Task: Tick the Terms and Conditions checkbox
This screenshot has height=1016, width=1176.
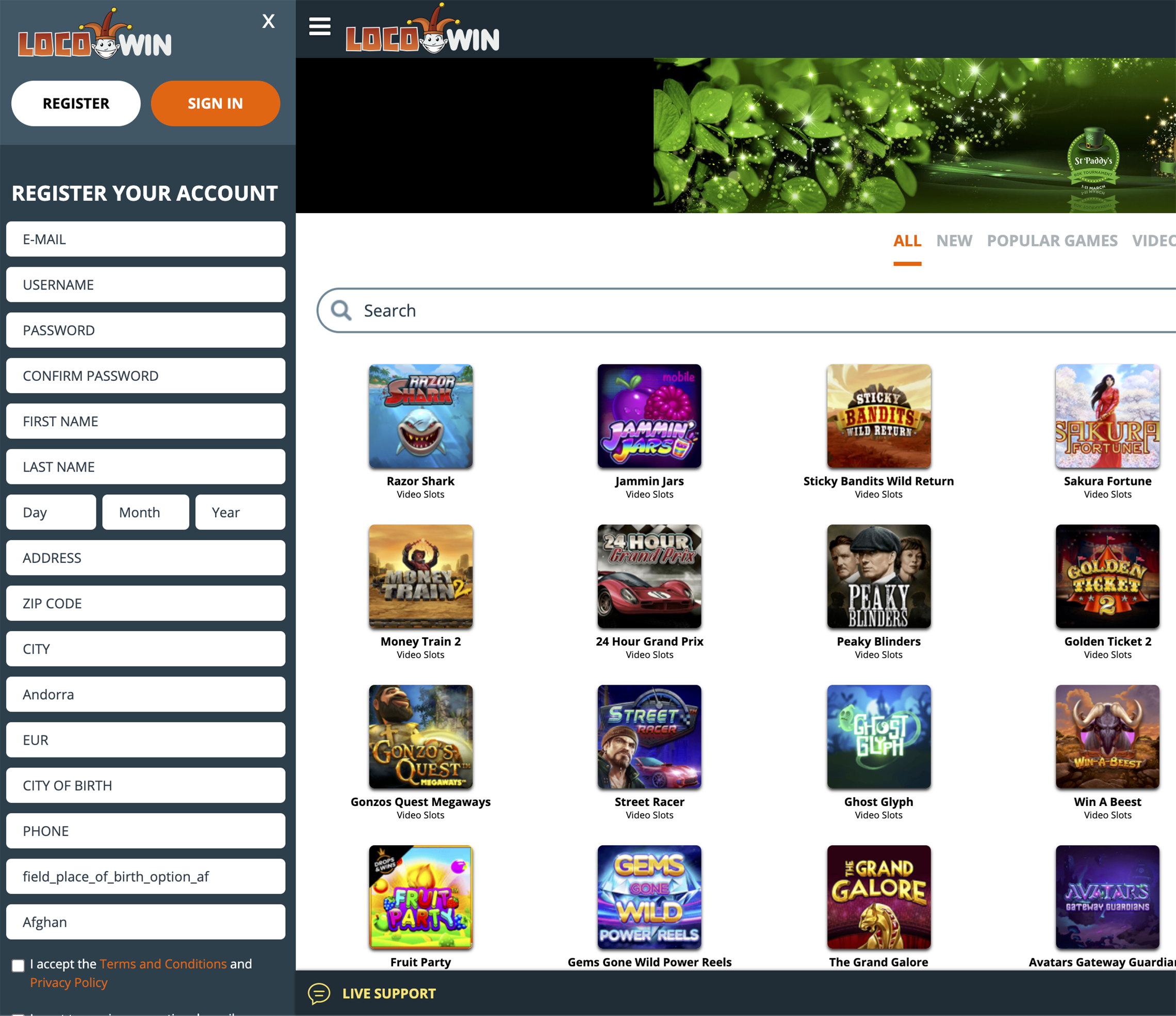Action: [18, 965]
